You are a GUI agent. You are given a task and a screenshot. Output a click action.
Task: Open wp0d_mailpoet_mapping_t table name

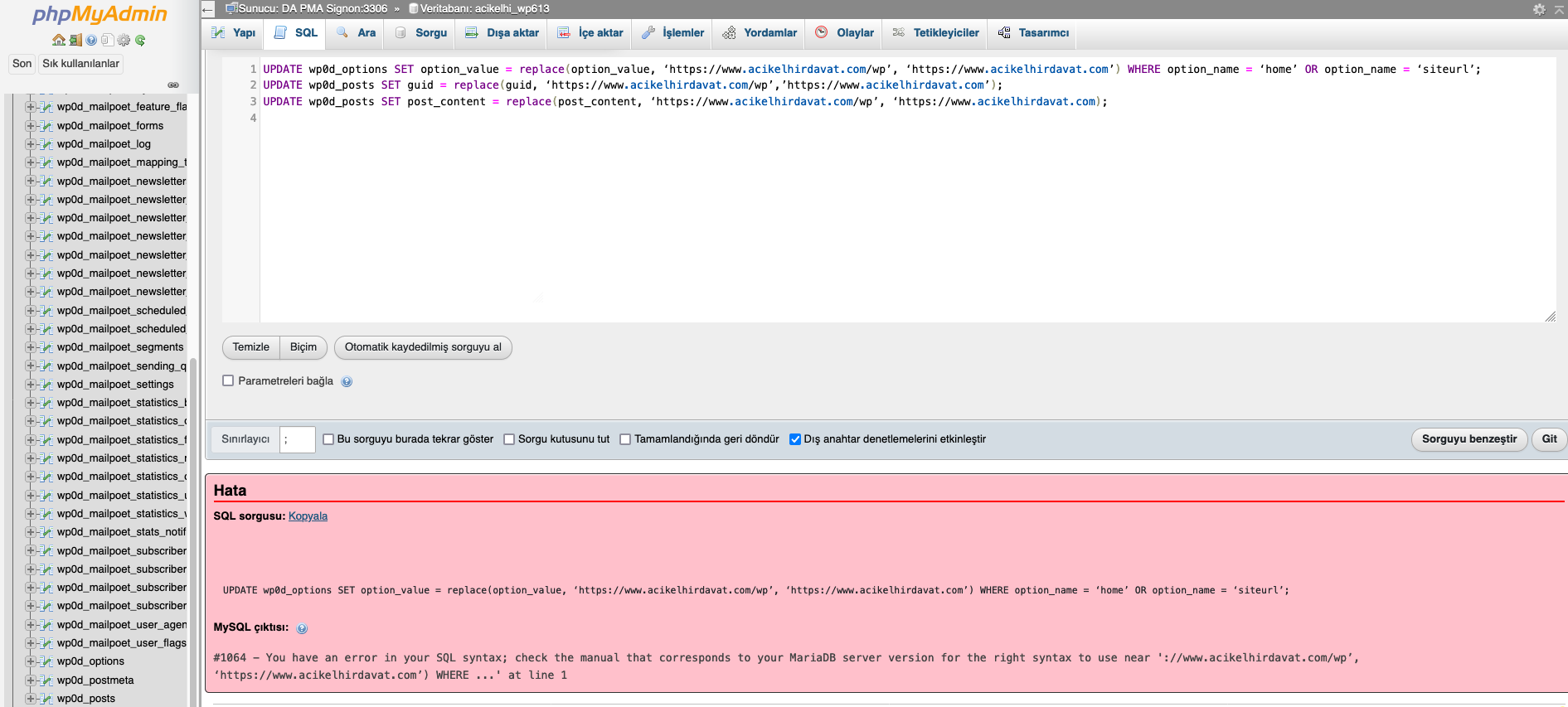point(122,162)
